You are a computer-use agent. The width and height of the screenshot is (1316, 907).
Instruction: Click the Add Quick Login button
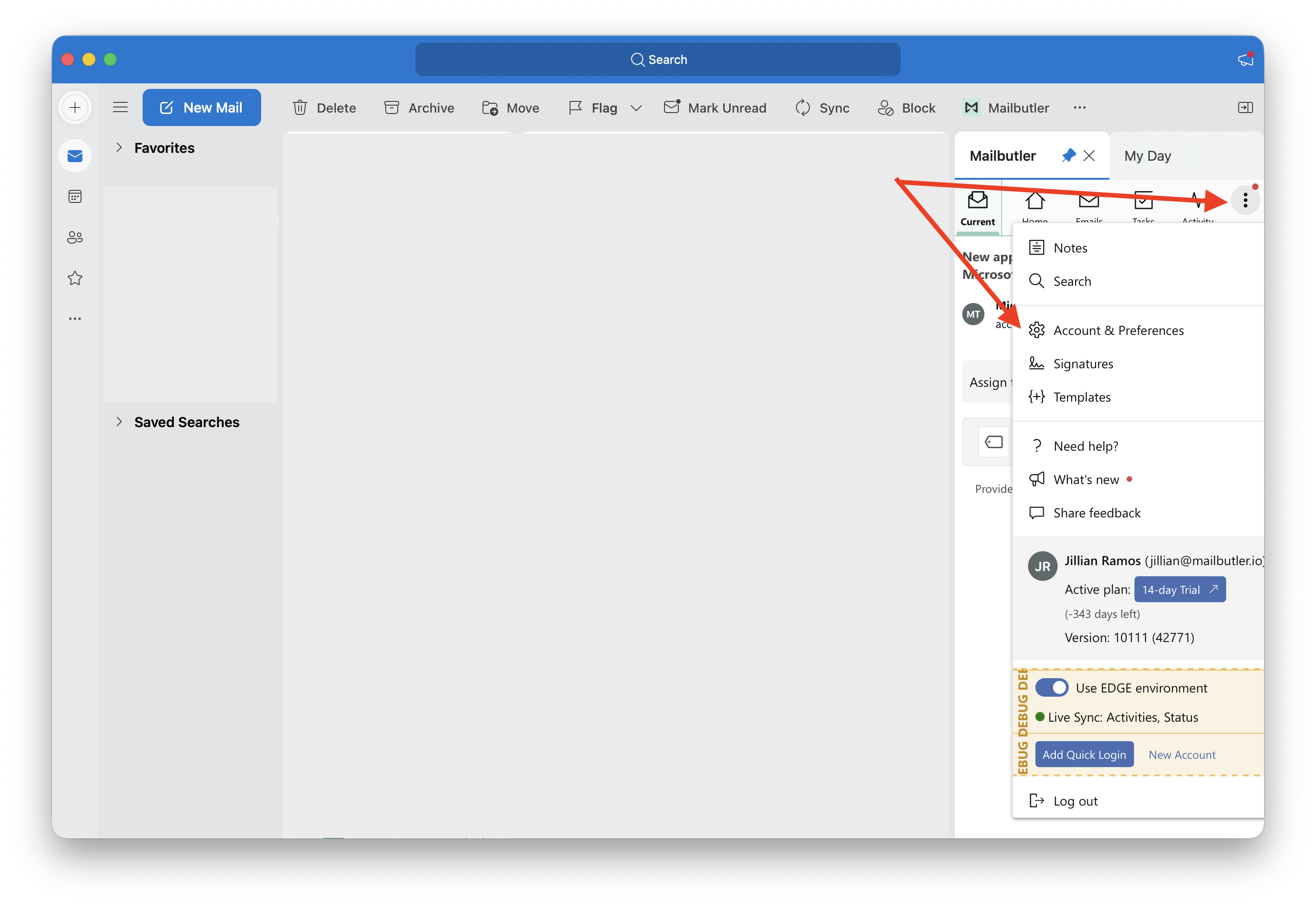pos(1084,754)
